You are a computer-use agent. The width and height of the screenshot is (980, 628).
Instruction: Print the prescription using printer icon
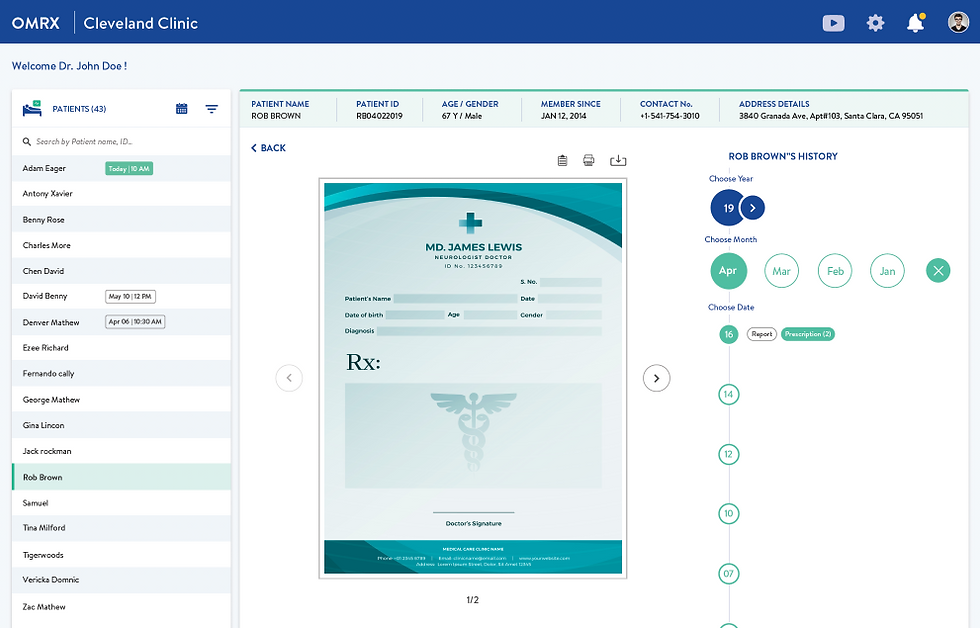tap(589, 161)
